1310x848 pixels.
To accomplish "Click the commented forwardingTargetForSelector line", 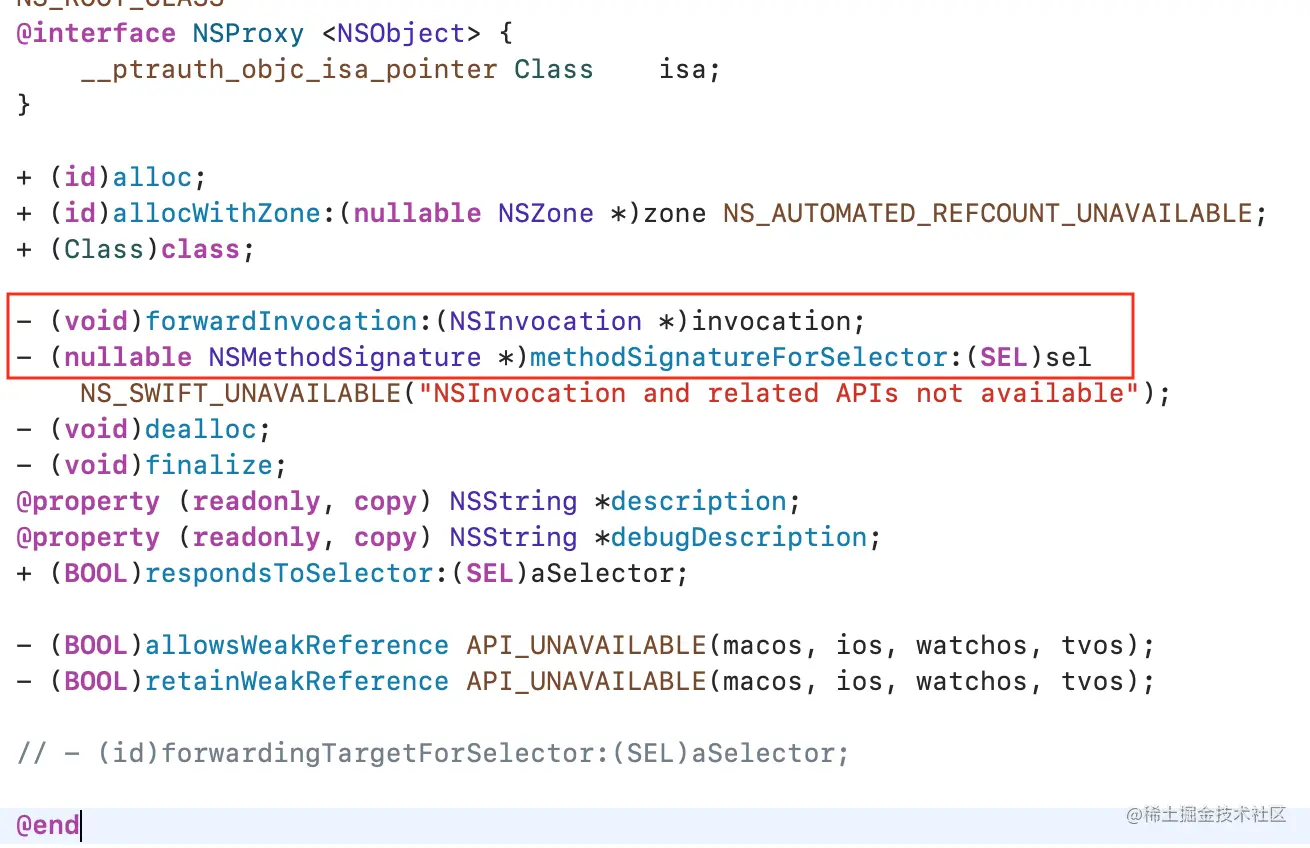I will pos(433,753).
